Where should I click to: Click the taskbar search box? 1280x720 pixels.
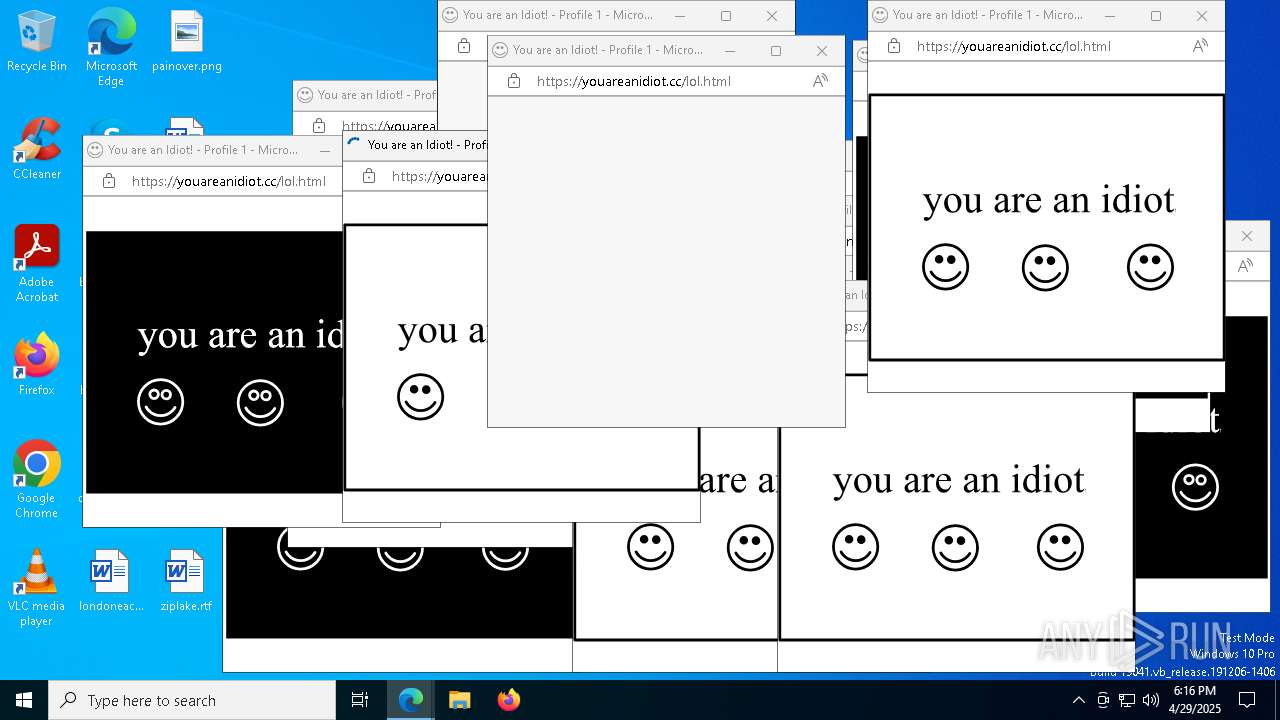pos(192,700)
